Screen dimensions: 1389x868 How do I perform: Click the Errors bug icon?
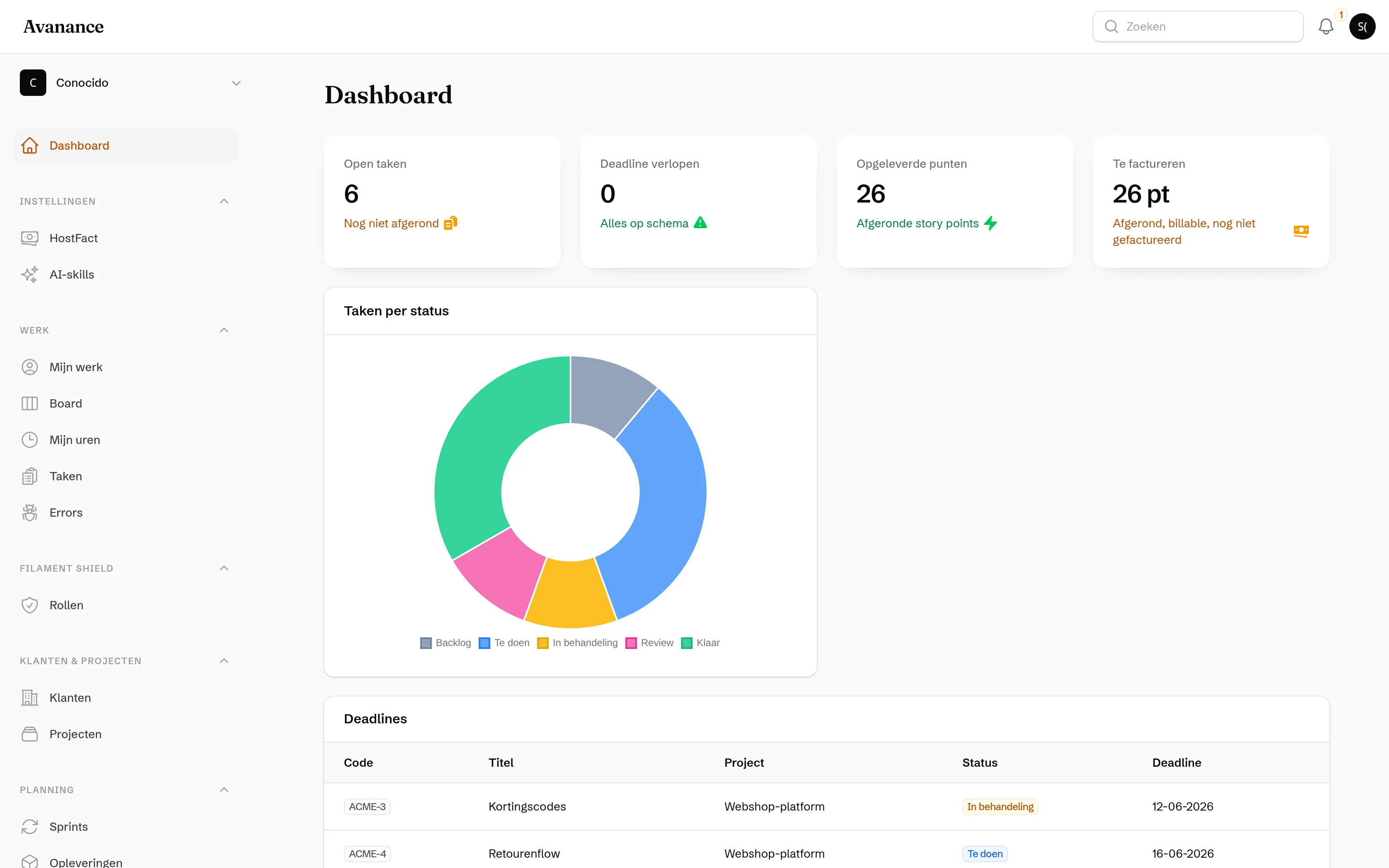(30, 513)
